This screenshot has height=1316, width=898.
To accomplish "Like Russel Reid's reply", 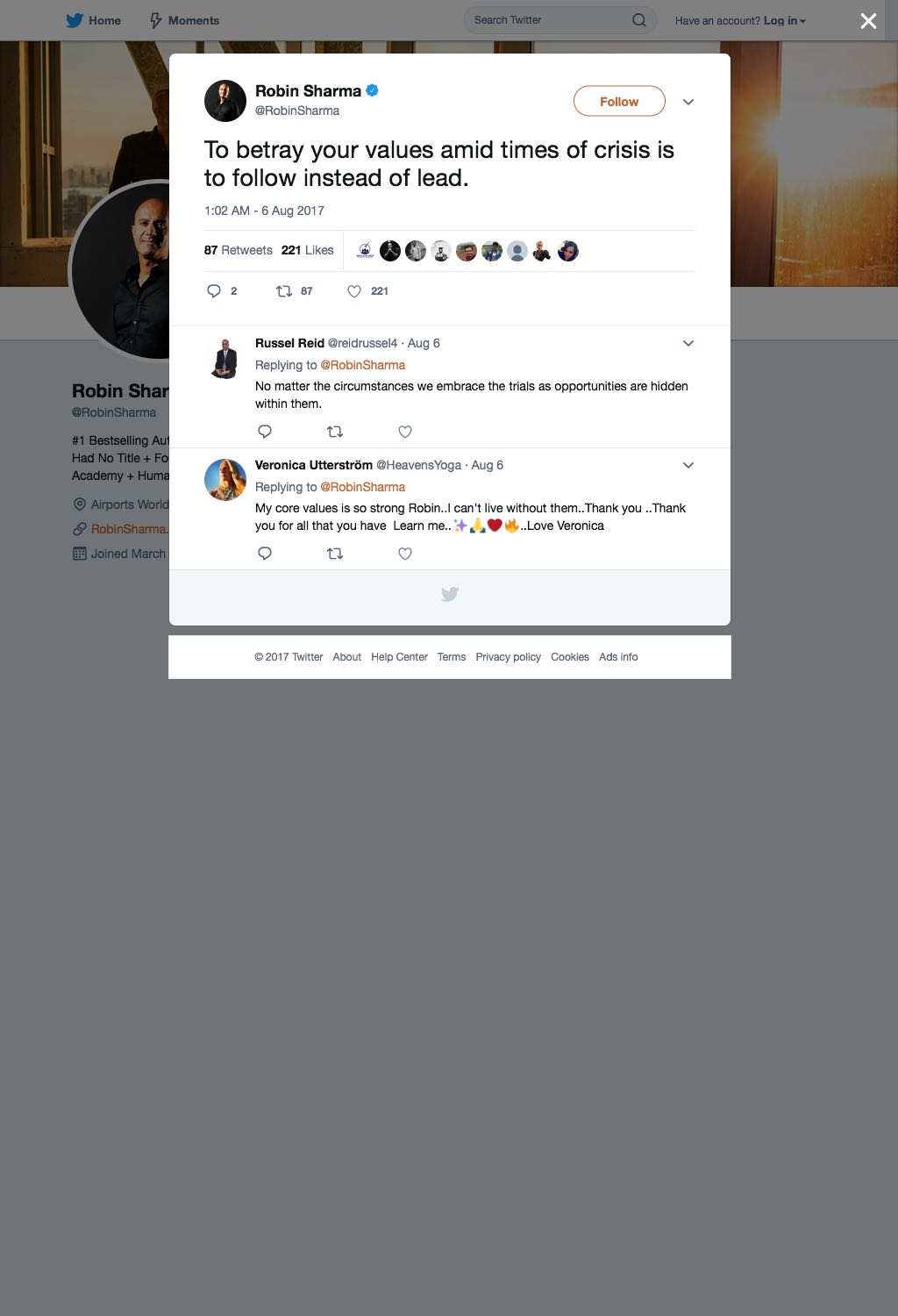I will pyautogui.click(x=405, y=431).
